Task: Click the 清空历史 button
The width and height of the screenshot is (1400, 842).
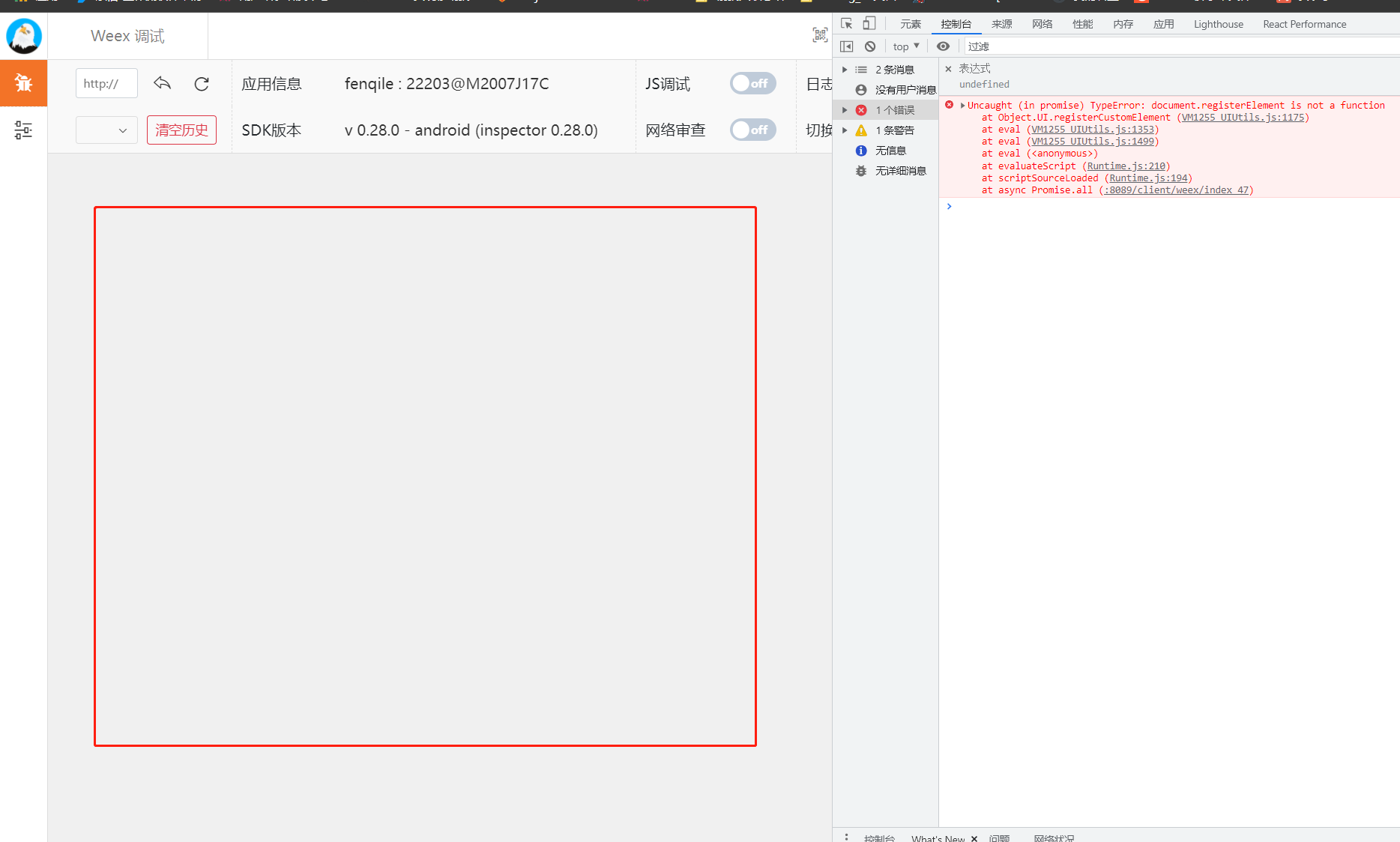Action: click(x=181, y=129)
